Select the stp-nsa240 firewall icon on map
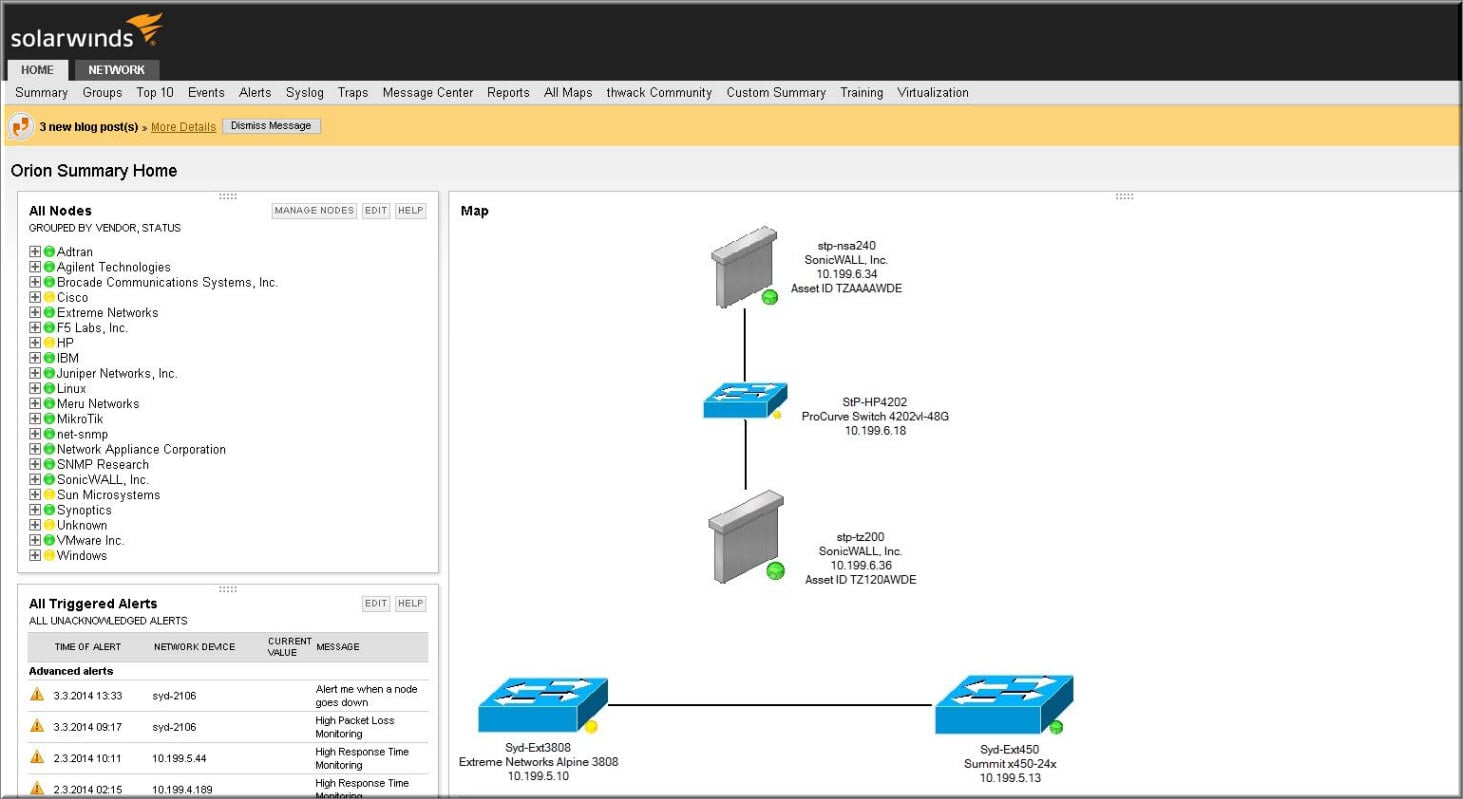Image resolution: width=1463 pixels, height=799 pixels. pos(744,266)
